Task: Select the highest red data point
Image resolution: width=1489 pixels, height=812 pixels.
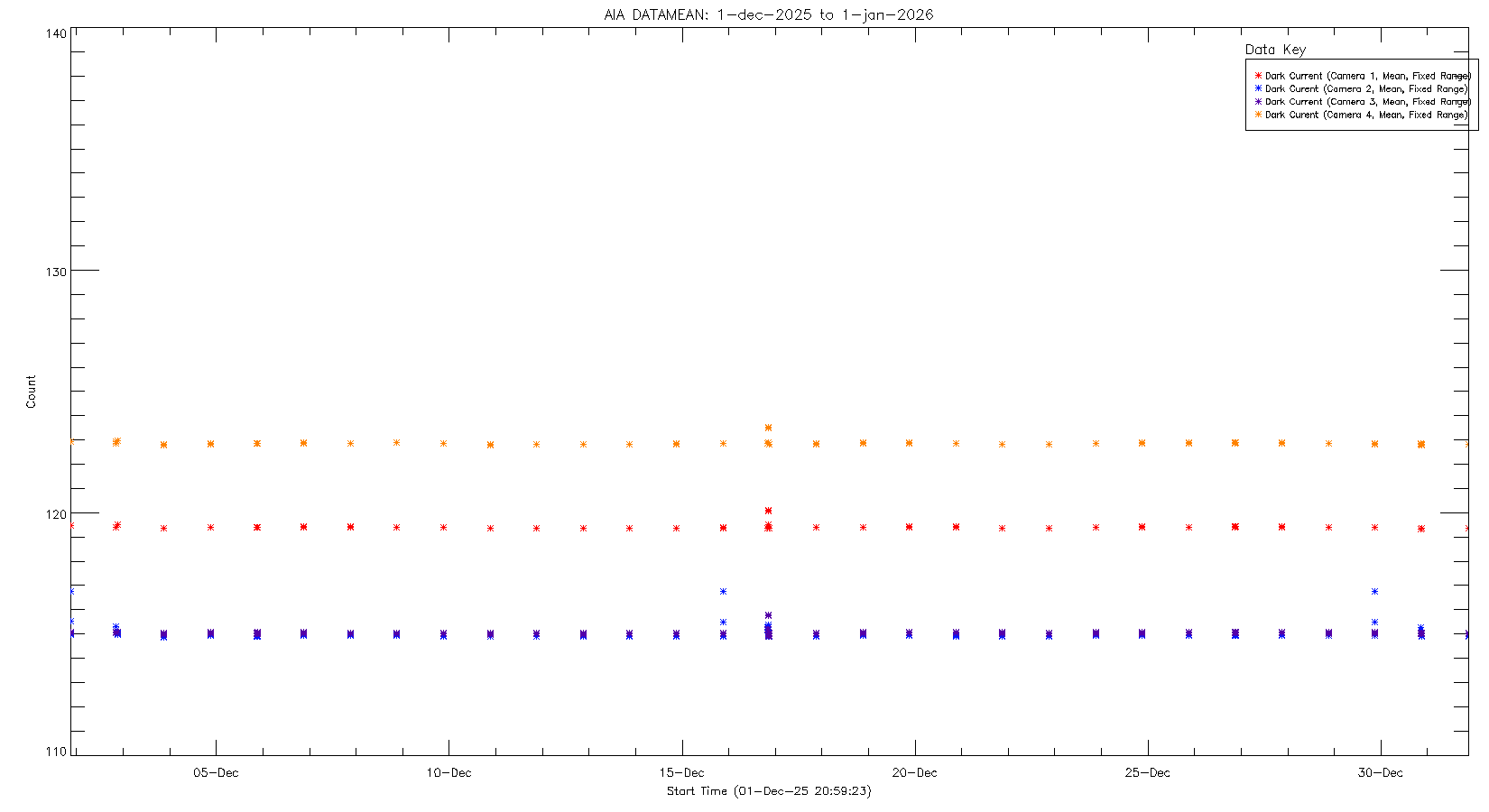Action: (x=768, y=511)
